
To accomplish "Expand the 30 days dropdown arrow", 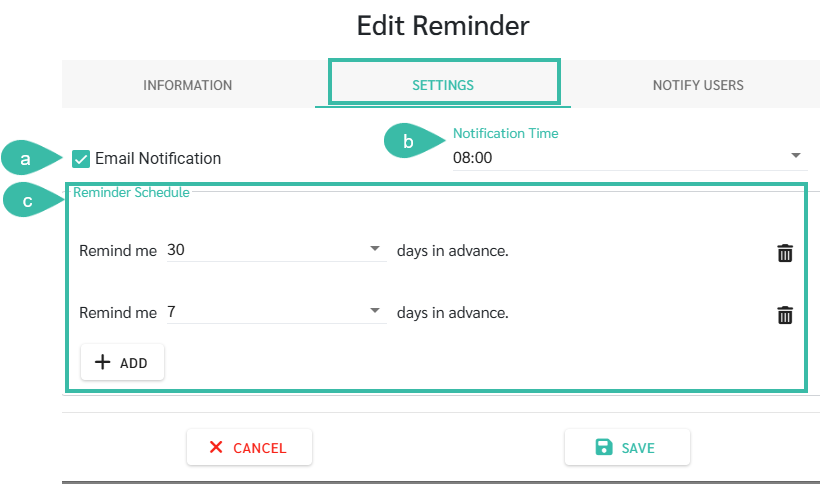I will (x=374, y=248).
